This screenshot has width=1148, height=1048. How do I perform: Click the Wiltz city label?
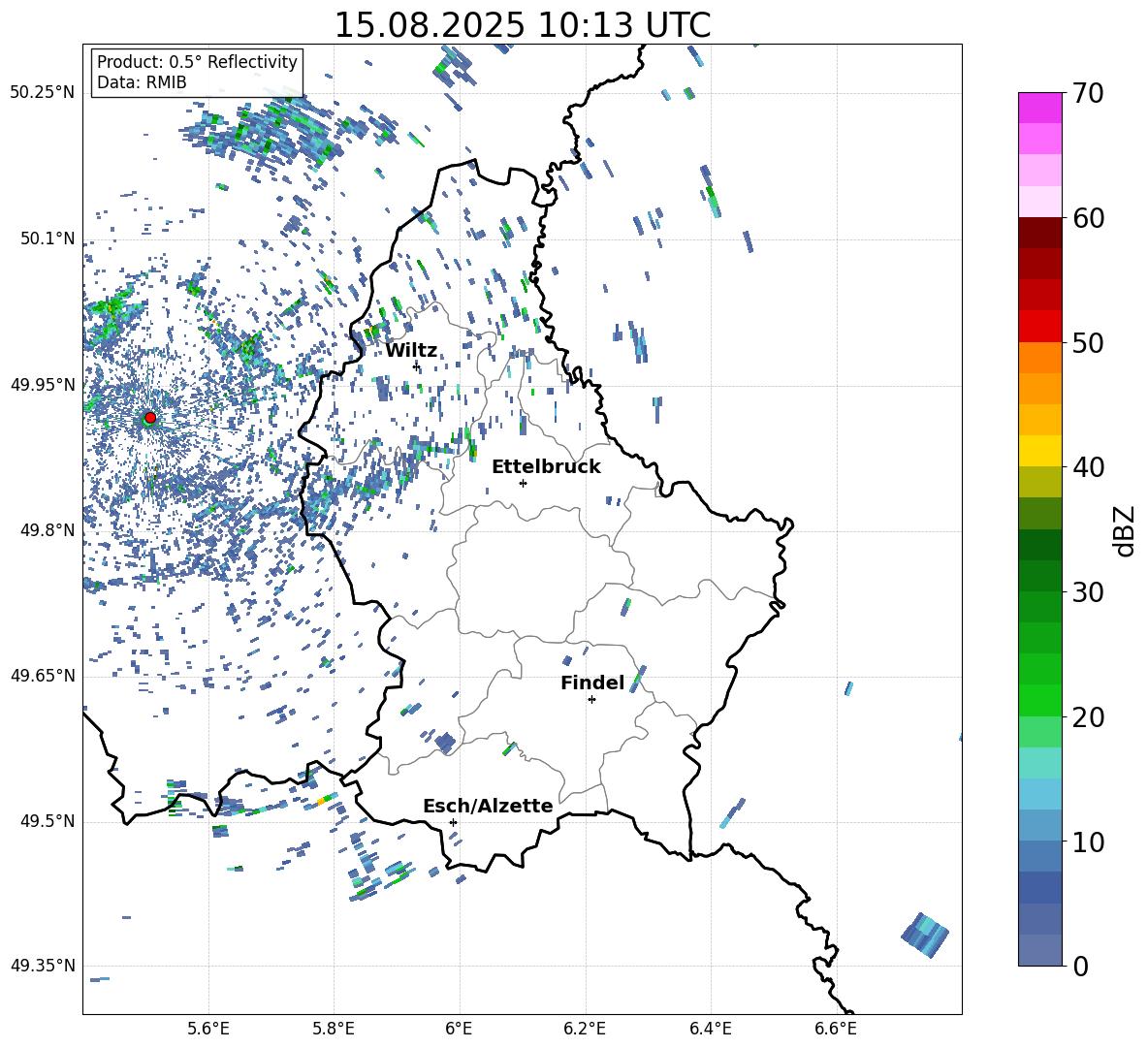pyautogui.click(x=411, y=351)
